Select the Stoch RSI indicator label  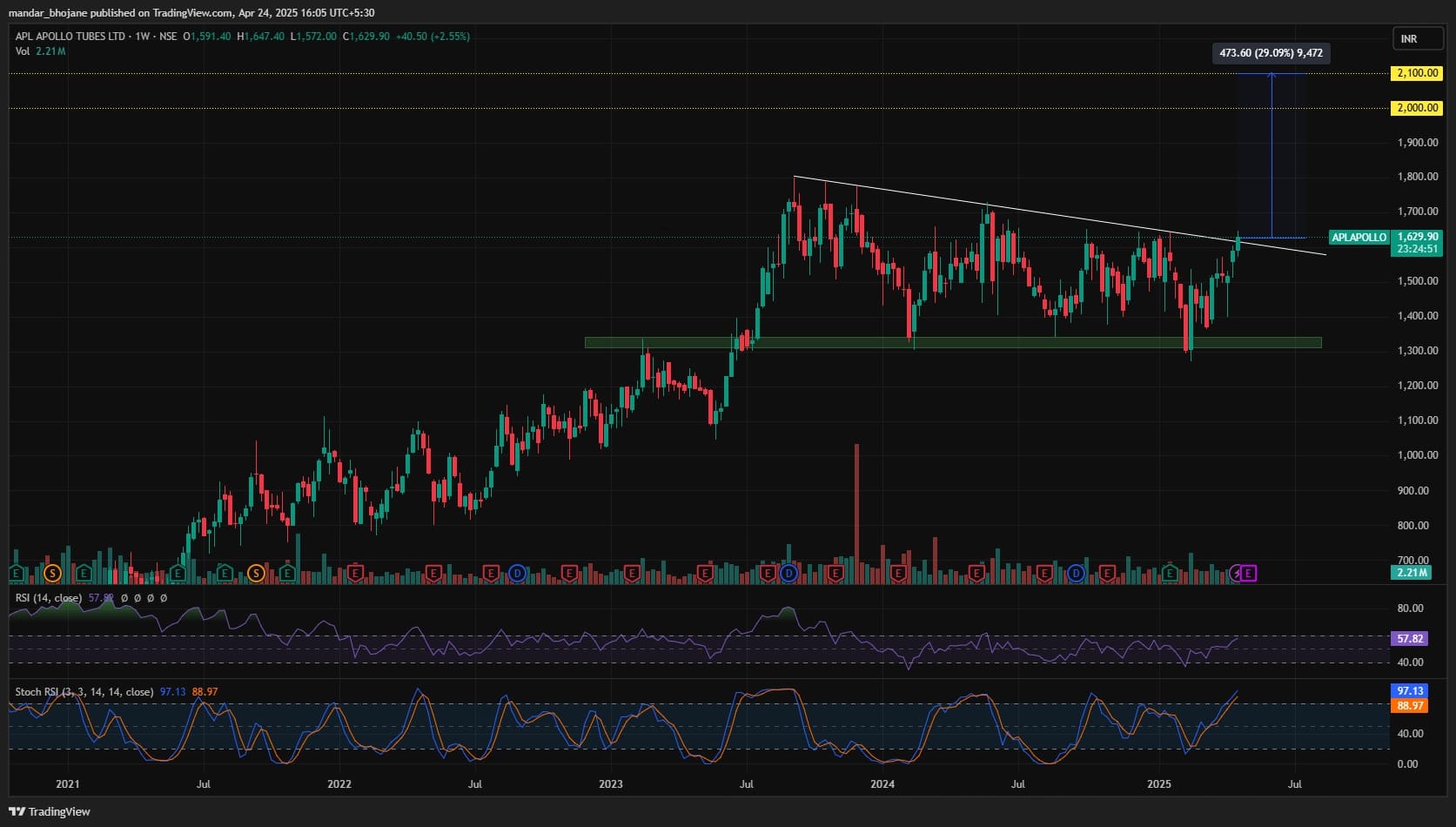tap(84, 692)
